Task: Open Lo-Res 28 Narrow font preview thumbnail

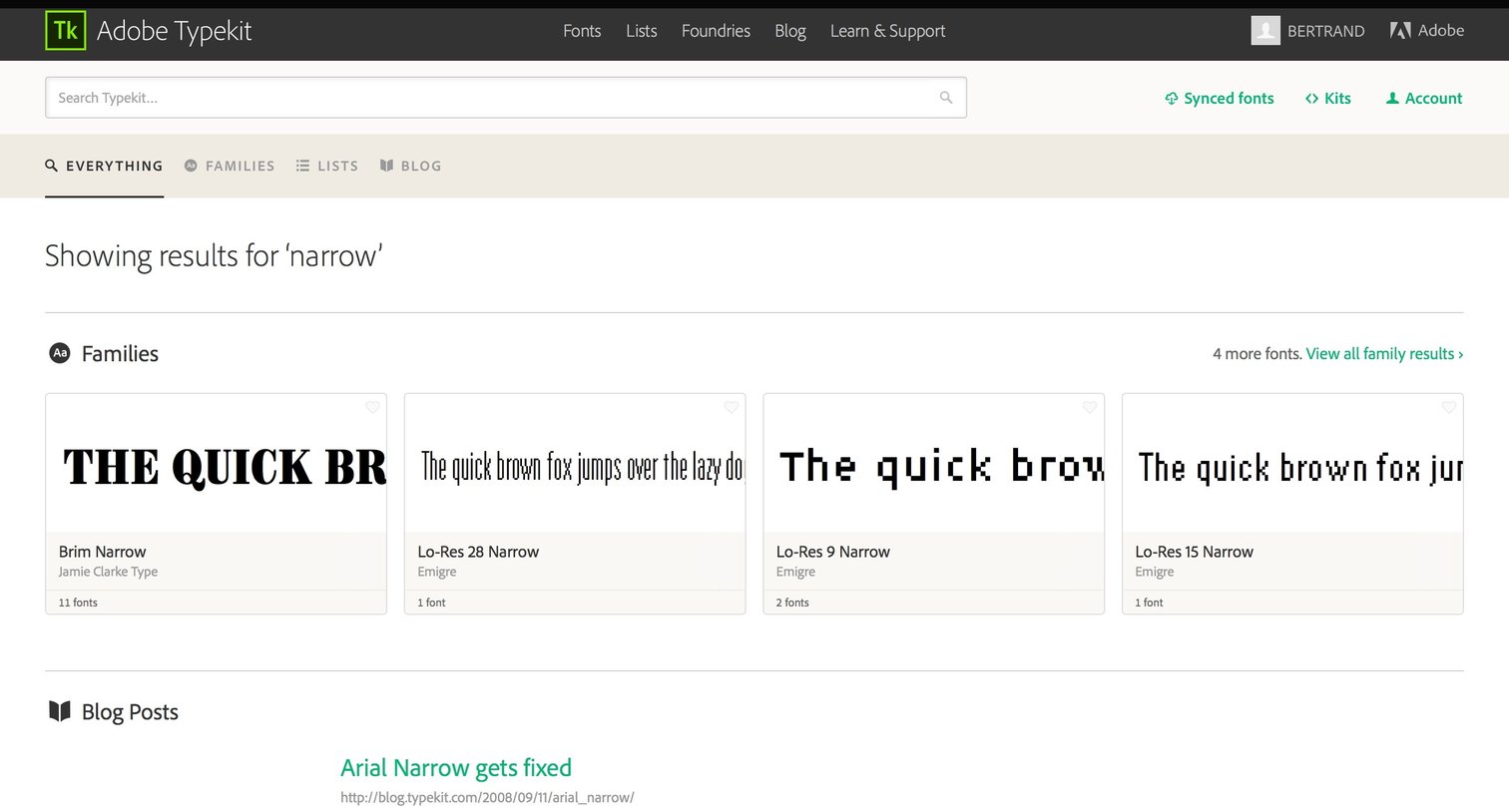Action: coord(575,464)
